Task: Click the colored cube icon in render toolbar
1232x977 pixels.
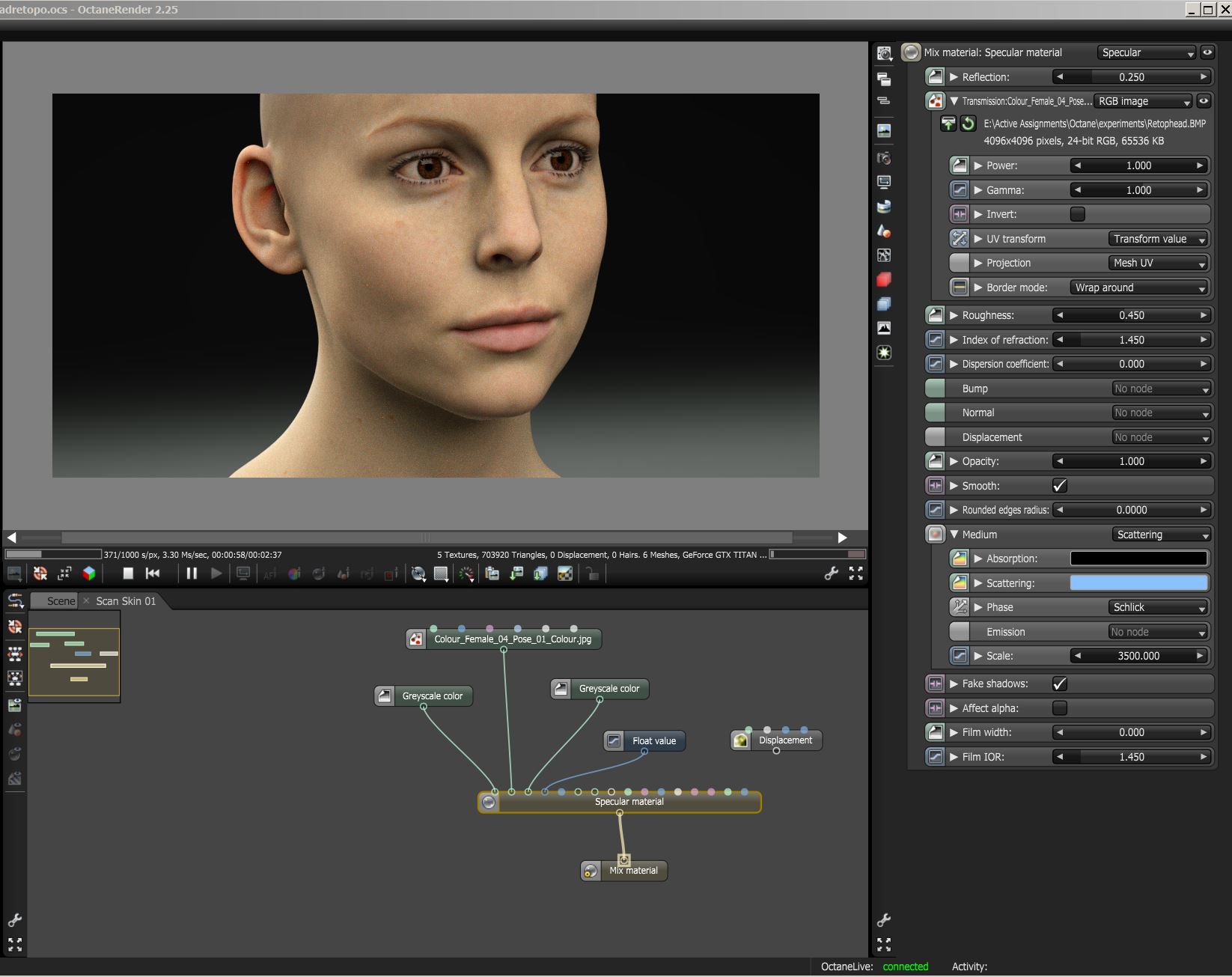Action: coord(89,573)
